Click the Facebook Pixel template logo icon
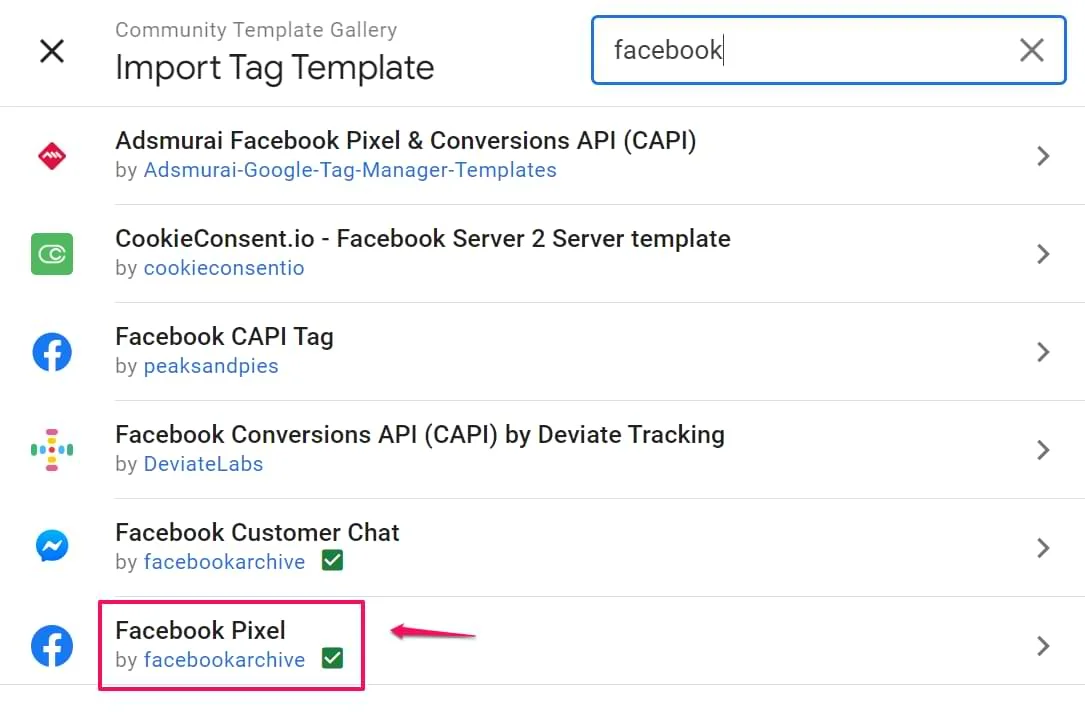Image resolution: width=1085 pixels, height=714 pixels. point(51,645)
